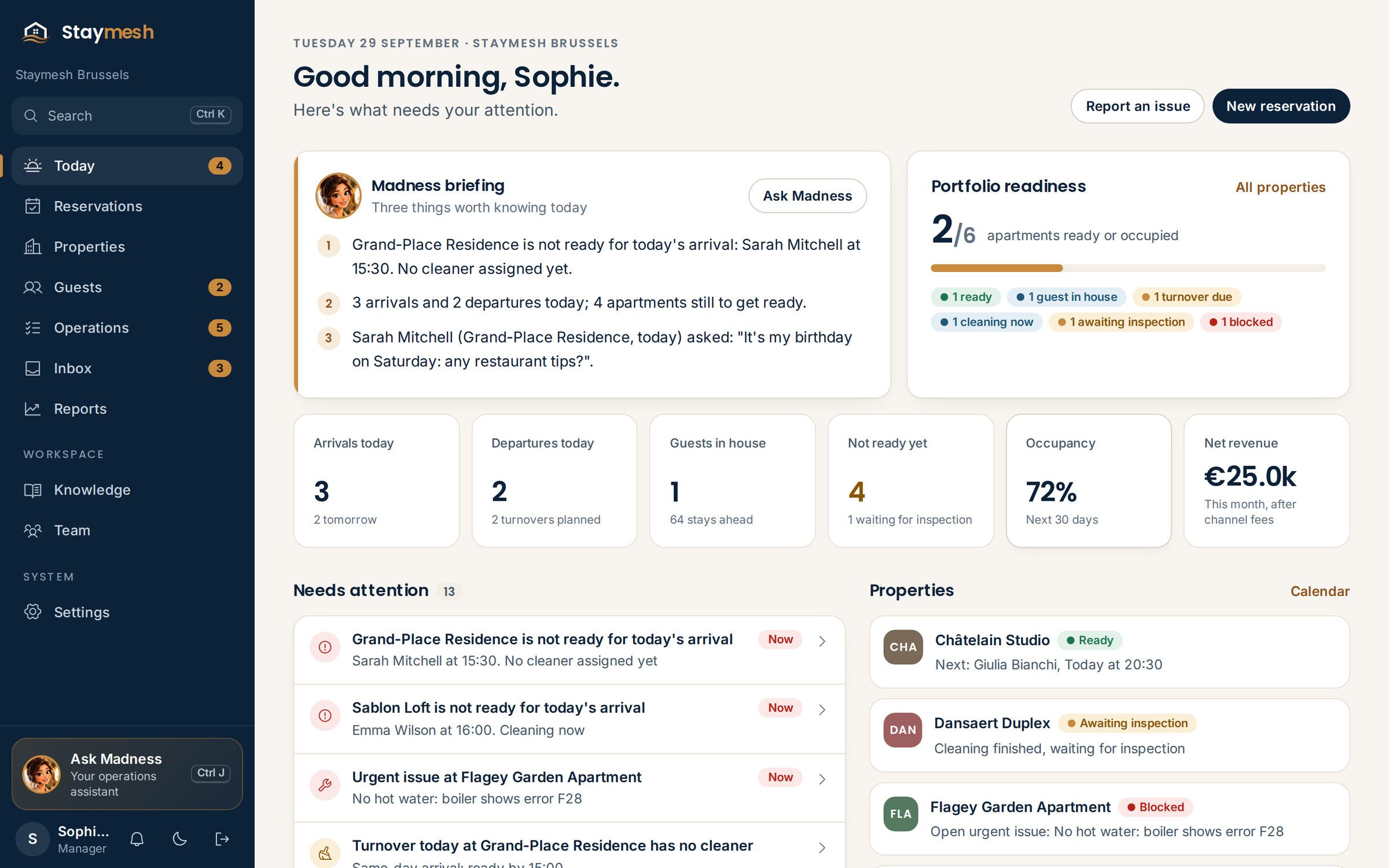Click the Team group icon

[33, 530]
